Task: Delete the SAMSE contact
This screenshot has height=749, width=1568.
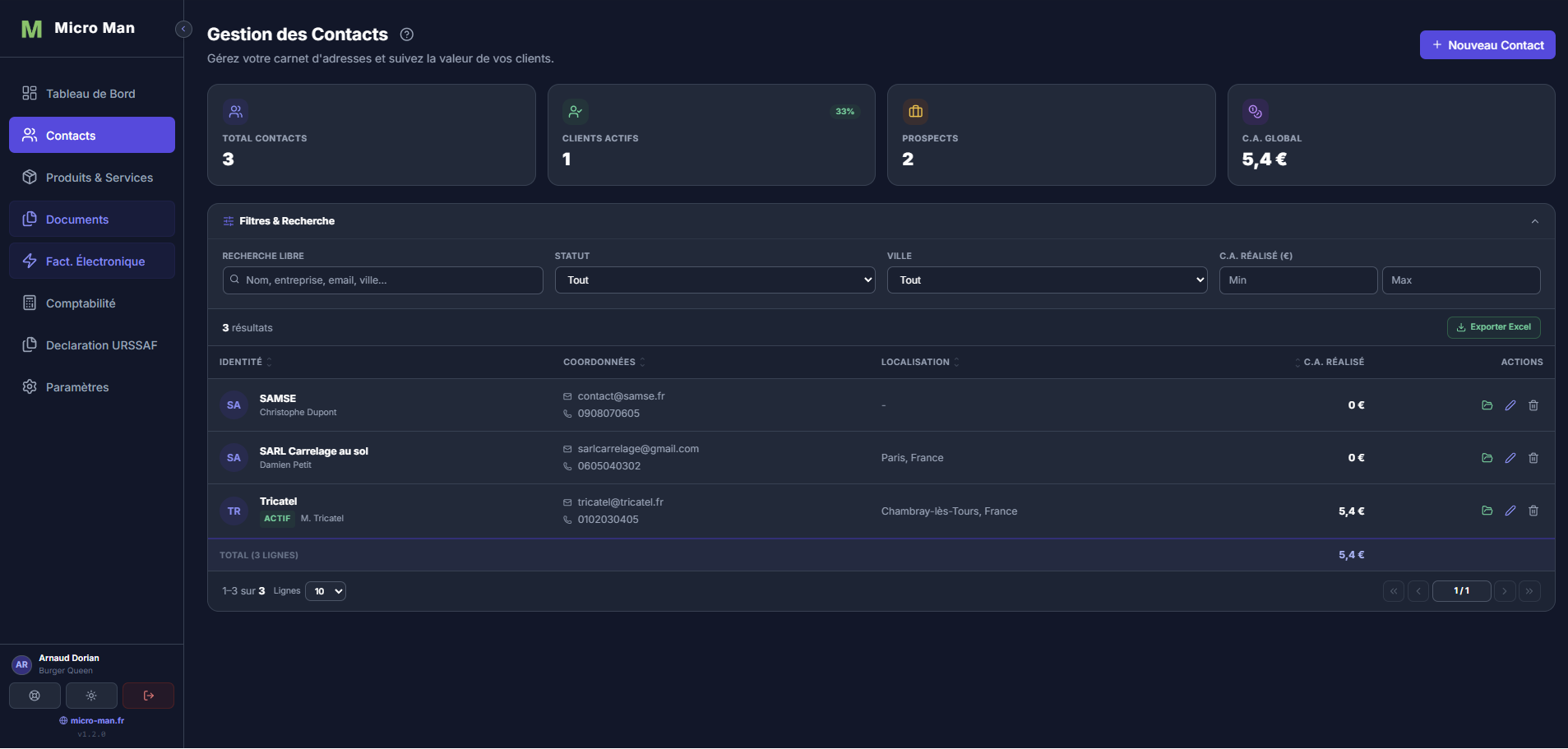Action: (1533, 405)
